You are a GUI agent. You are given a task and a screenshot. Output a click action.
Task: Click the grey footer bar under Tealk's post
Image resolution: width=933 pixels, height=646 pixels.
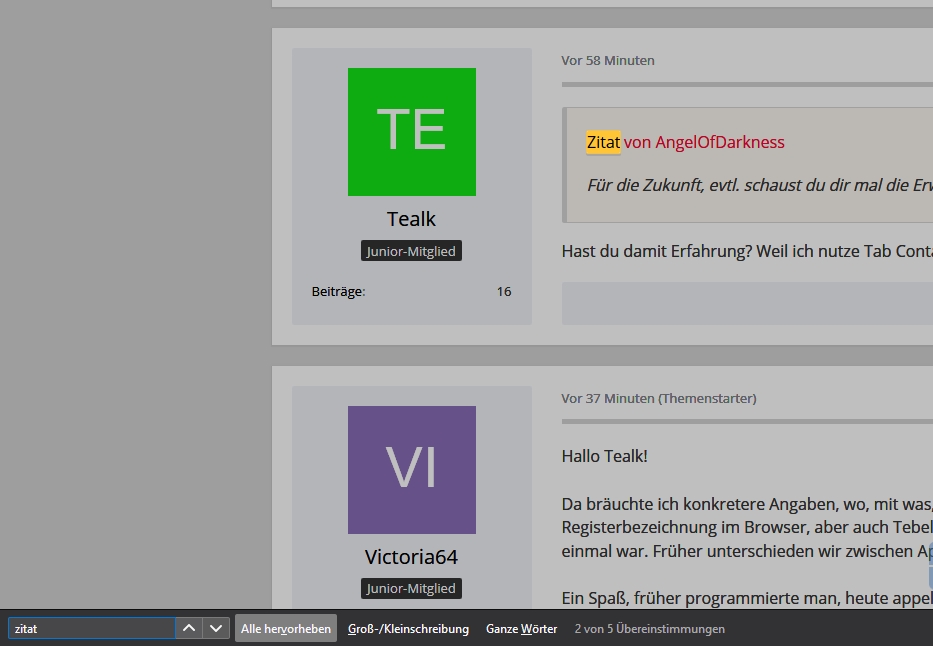click(746, 303)
